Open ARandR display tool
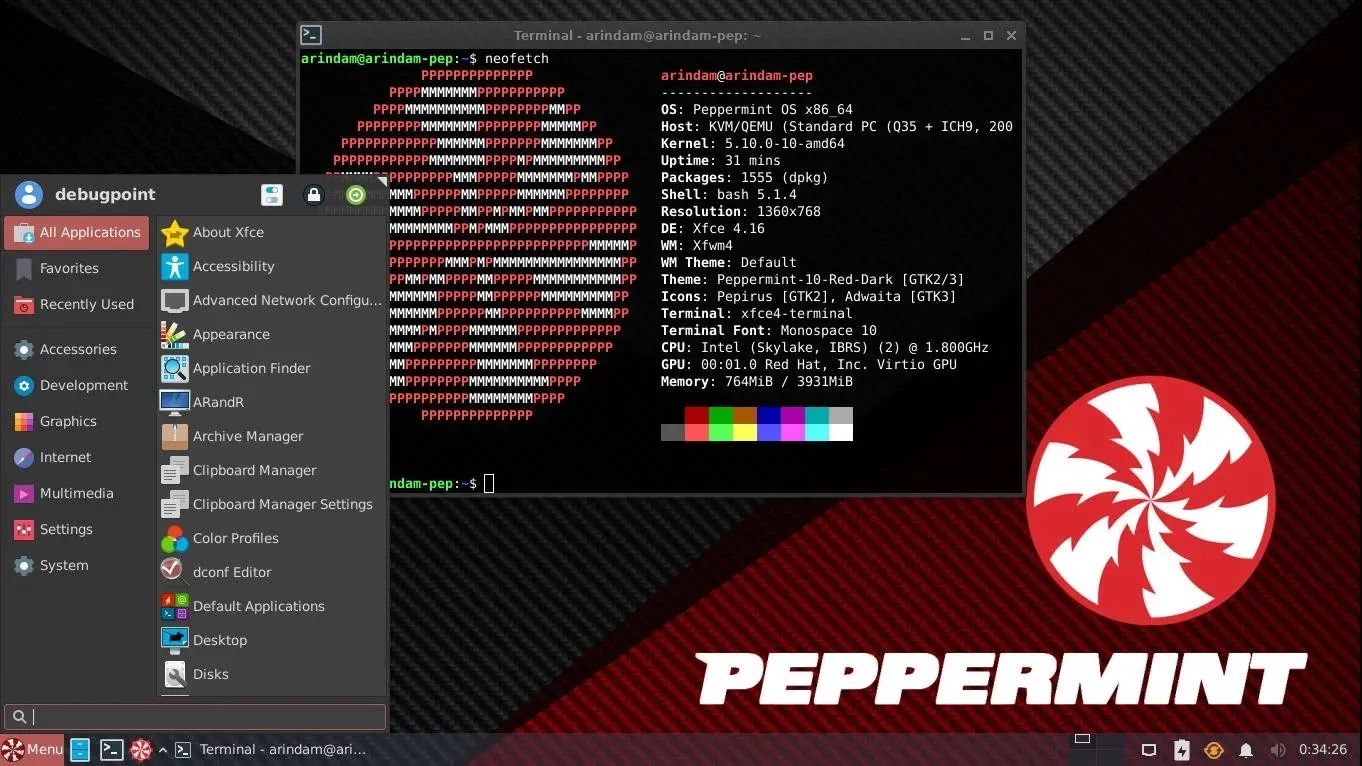The image size is (1362, 766). click(219, 402)
